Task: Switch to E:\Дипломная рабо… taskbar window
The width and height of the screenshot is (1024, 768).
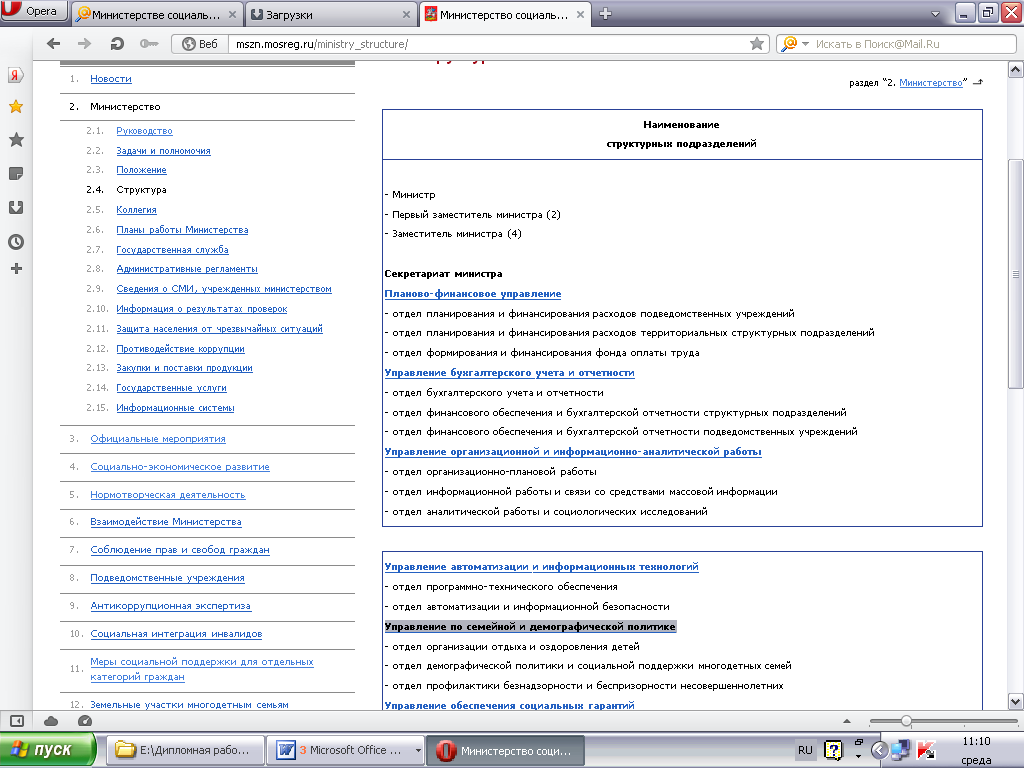Action: 185,750
